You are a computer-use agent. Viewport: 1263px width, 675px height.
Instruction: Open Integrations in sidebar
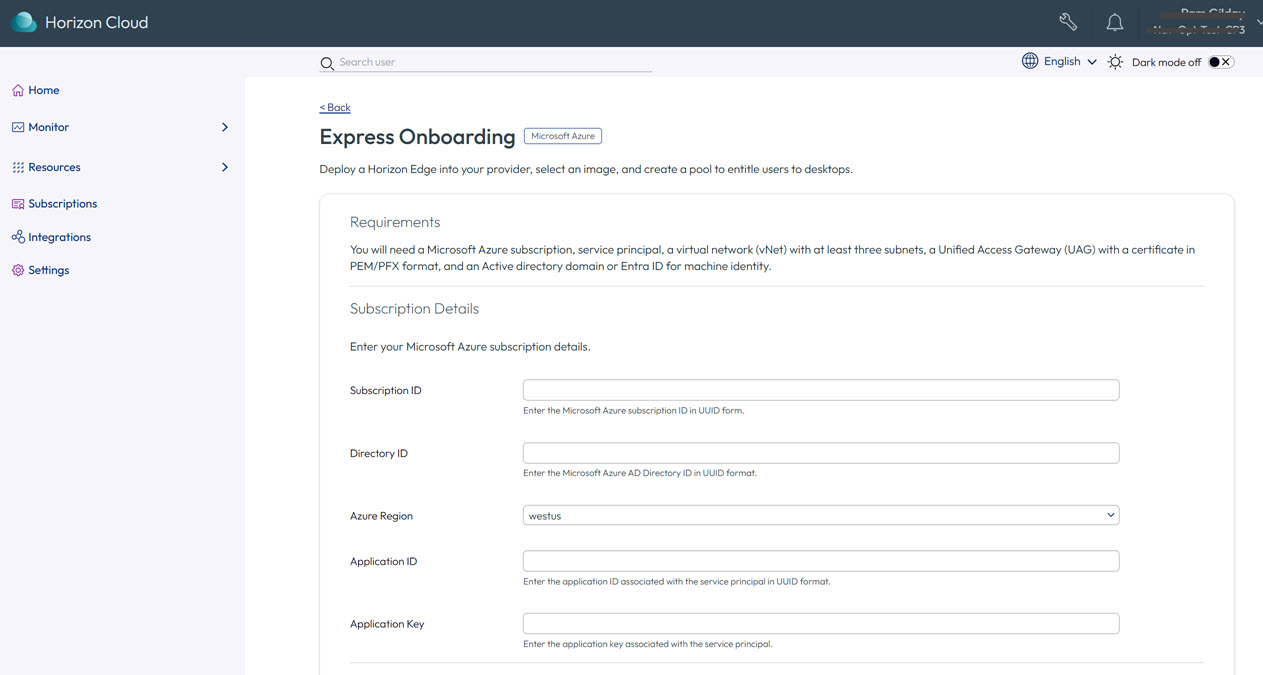tap(60, 237)
